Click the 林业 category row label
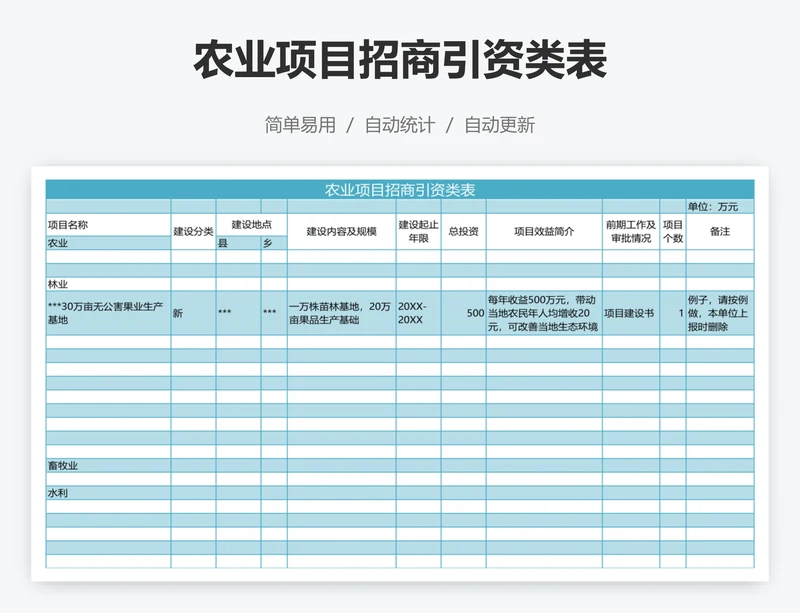Viewport: 800px width, 613px height. coord(108,284)
